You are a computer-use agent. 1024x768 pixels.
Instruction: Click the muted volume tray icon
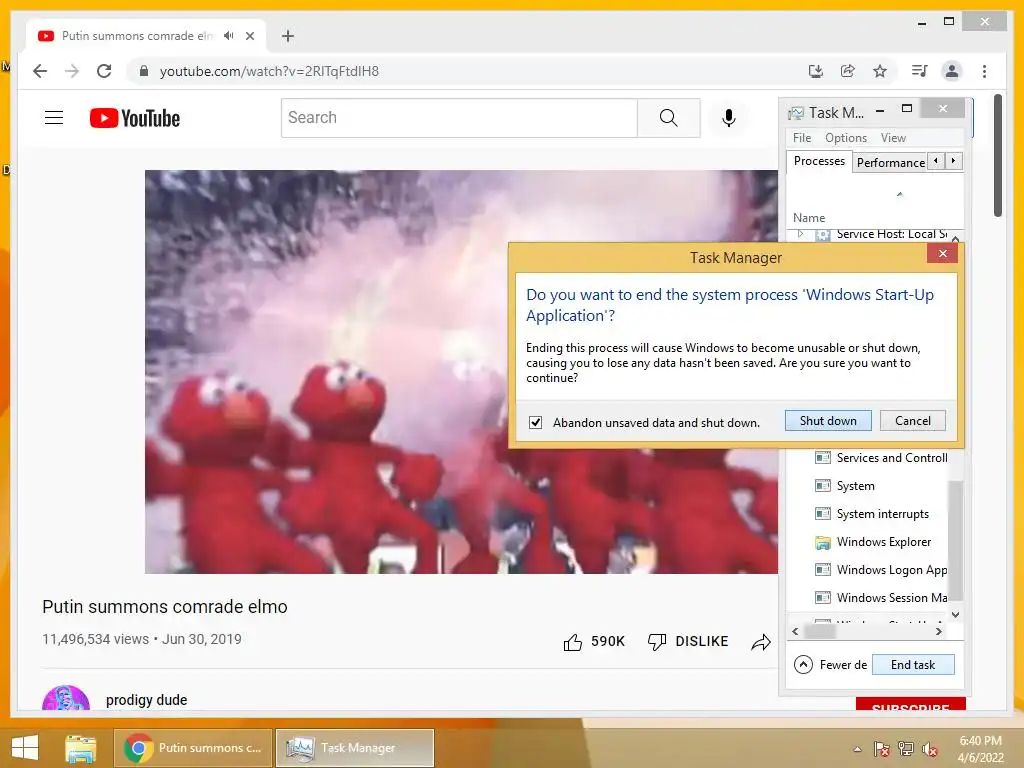click(x=929, y=749)
